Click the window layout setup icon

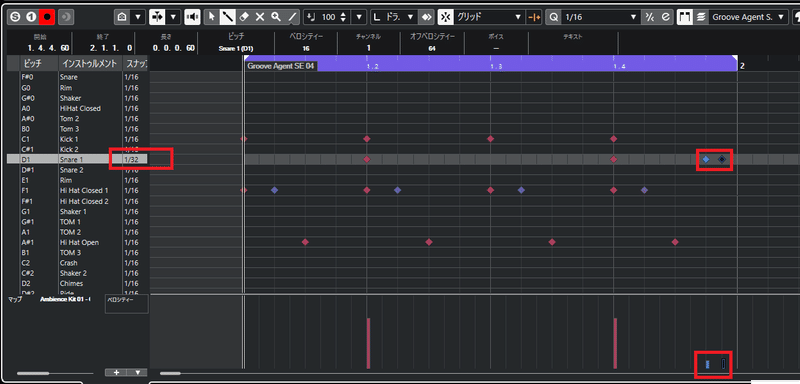121,17
